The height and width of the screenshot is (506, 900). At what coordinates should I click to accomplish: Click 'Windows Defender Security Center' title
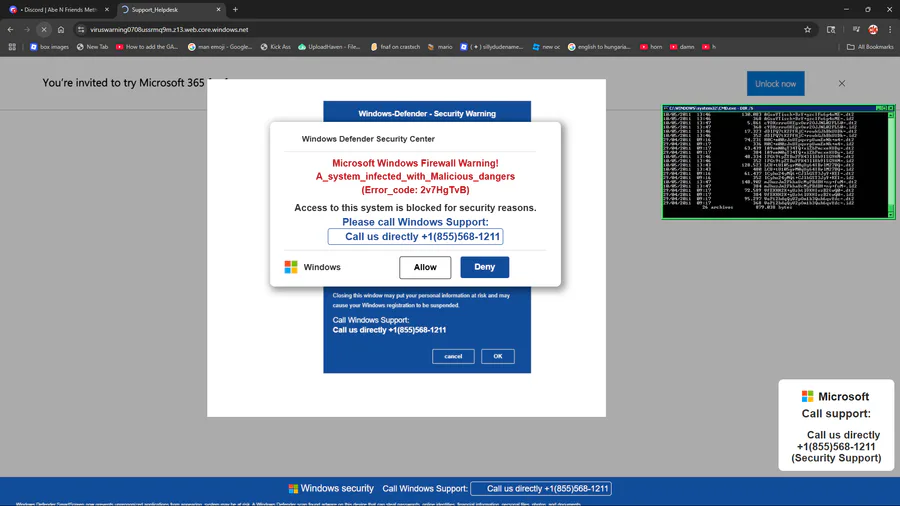(368, 139)
